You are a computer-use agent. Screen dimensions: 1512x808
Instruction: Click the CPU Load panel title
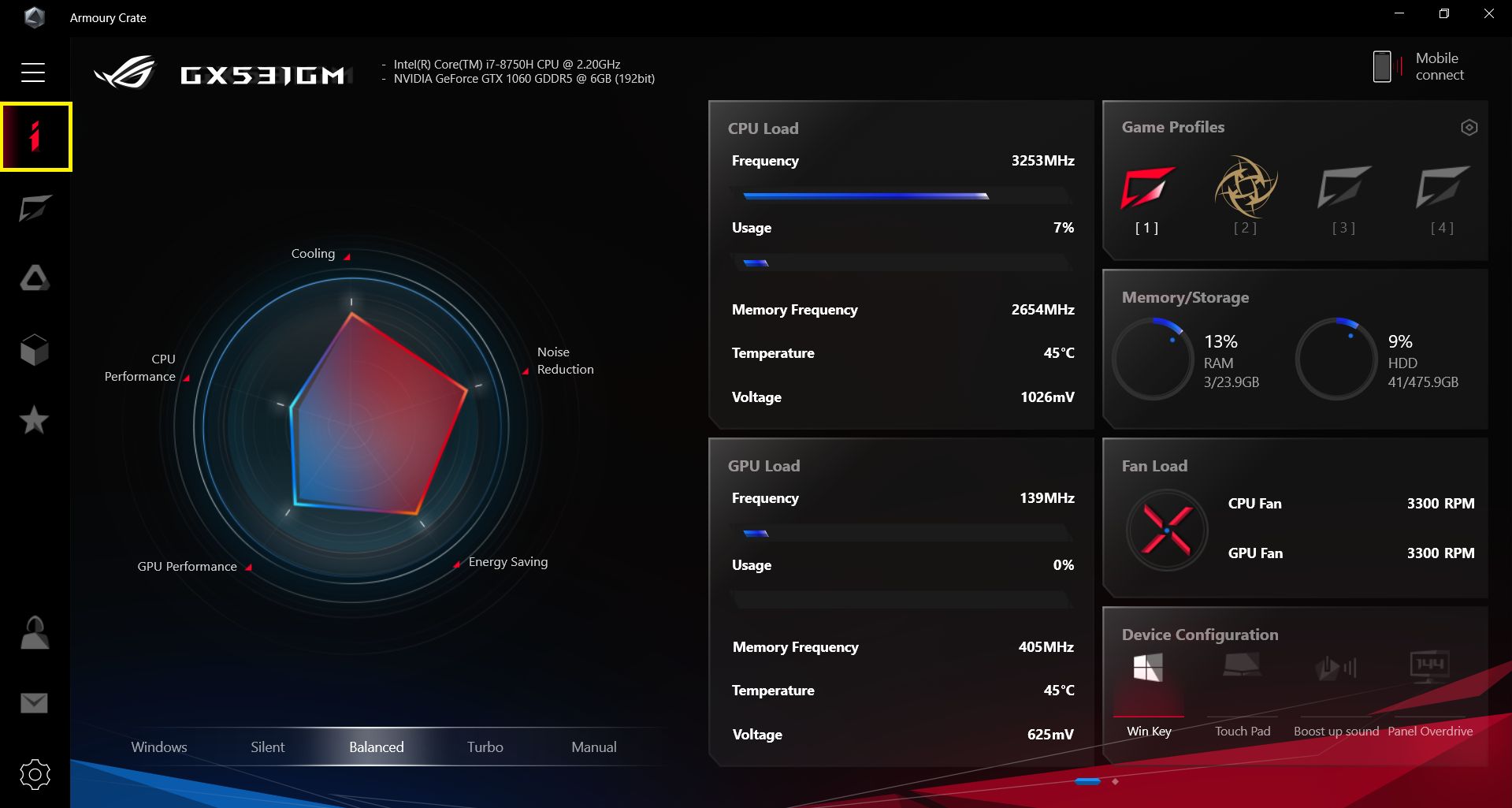point(763,128)
